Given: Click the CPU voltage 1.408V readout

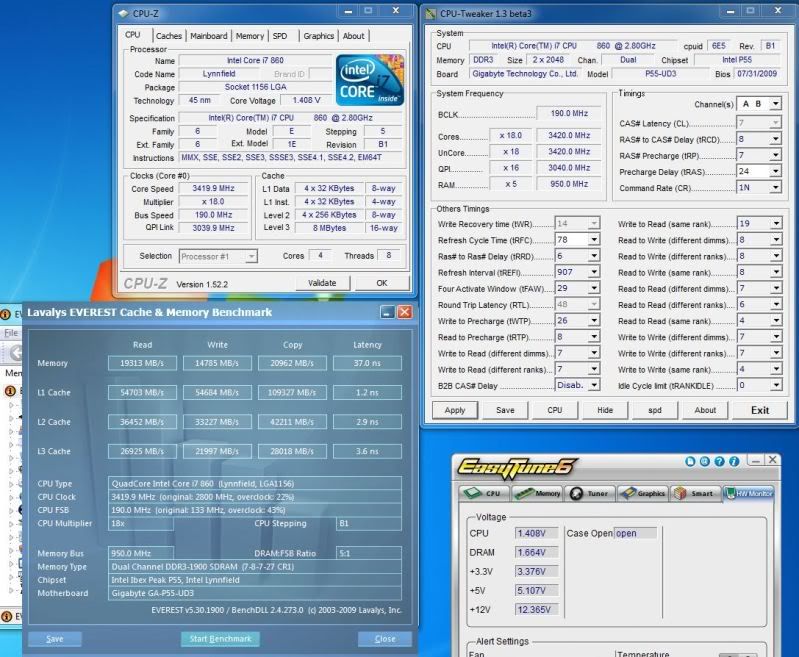Looking at the screenshot, I should 536,533.
